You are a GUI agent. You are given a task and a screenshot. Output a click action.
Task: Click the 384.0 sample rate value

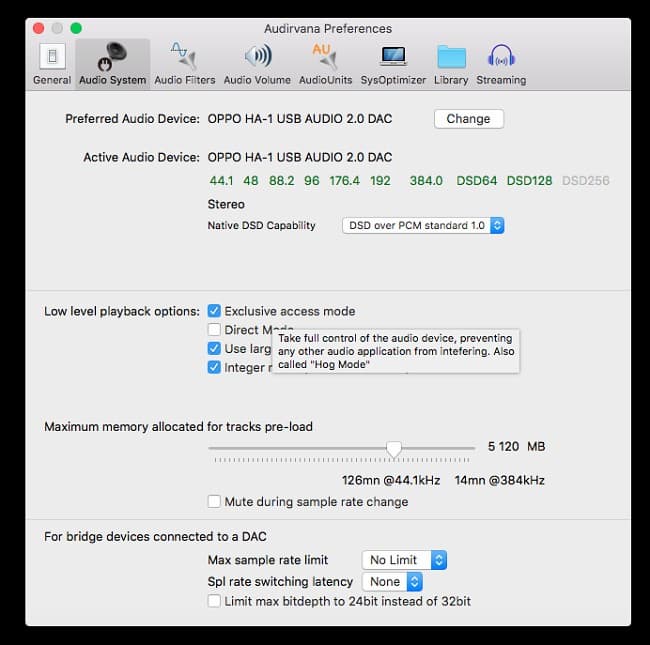(426, 181)
